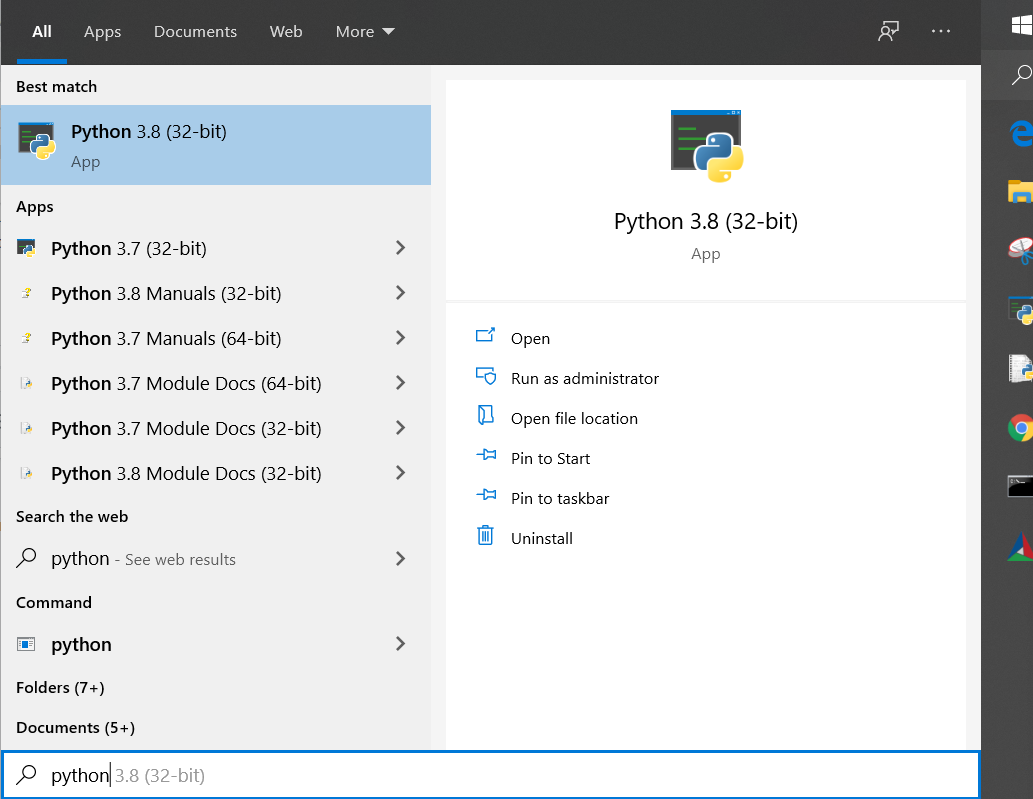Expand options for Python 3.7 Manuals (64-bit)
Screen dimensions: 1033x799
pos(400,338)
